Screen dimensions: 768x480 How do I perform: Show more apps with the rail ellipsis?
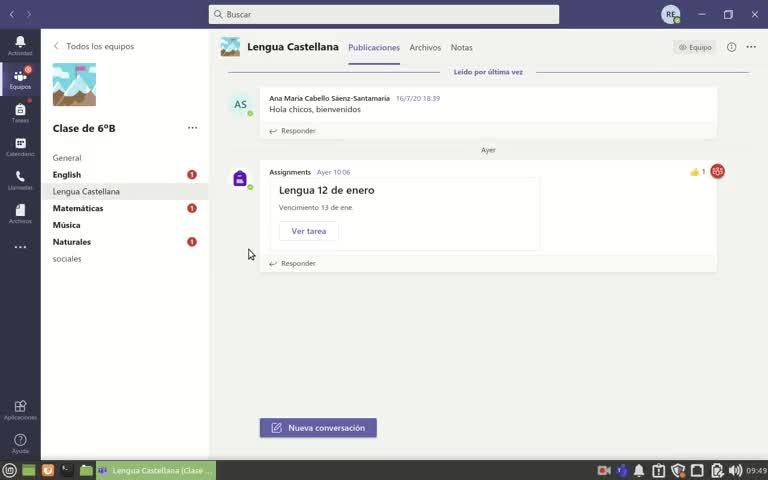20,247
